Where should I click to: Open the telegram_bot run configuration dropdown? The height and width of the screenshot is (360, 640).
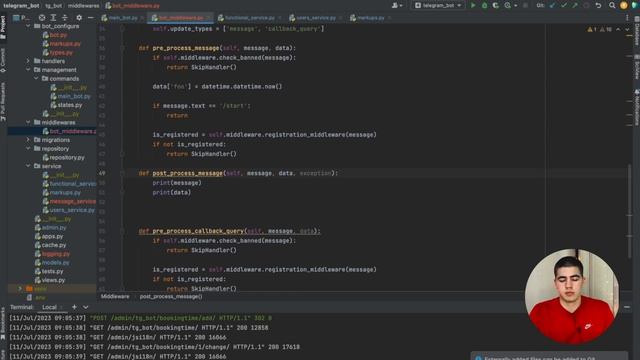tap(438, 5)
